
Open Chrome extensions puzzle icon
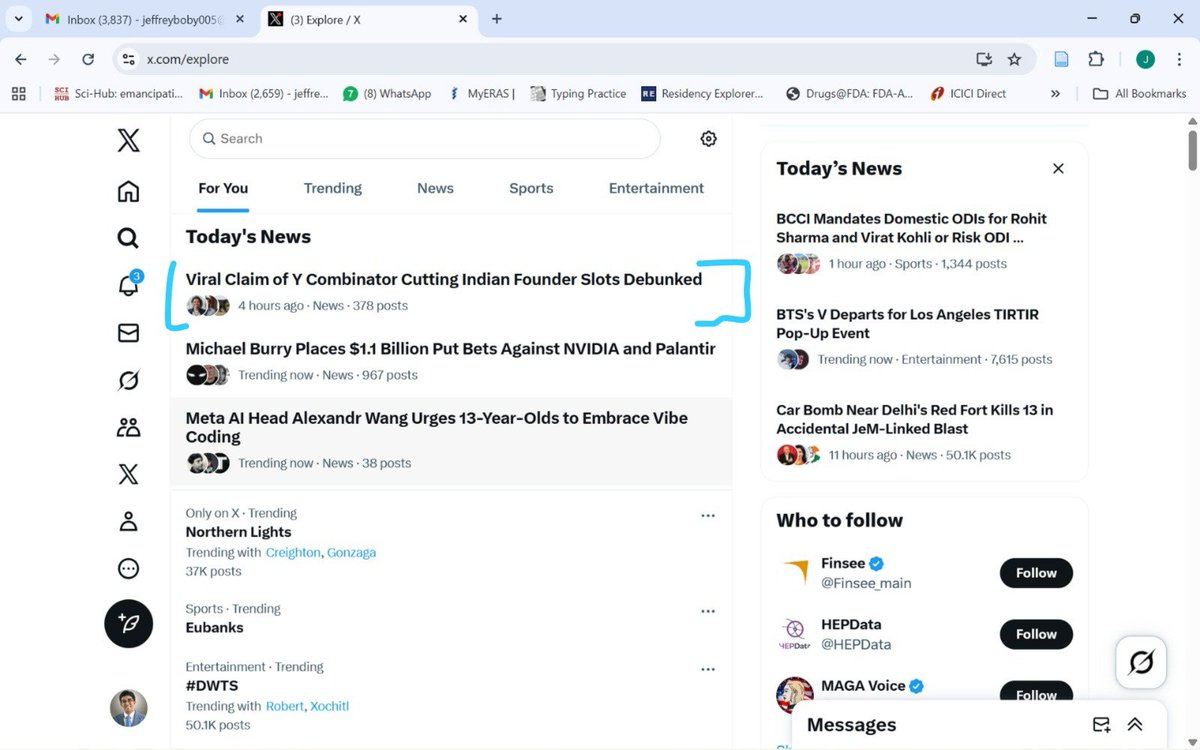pos(1096,59)
